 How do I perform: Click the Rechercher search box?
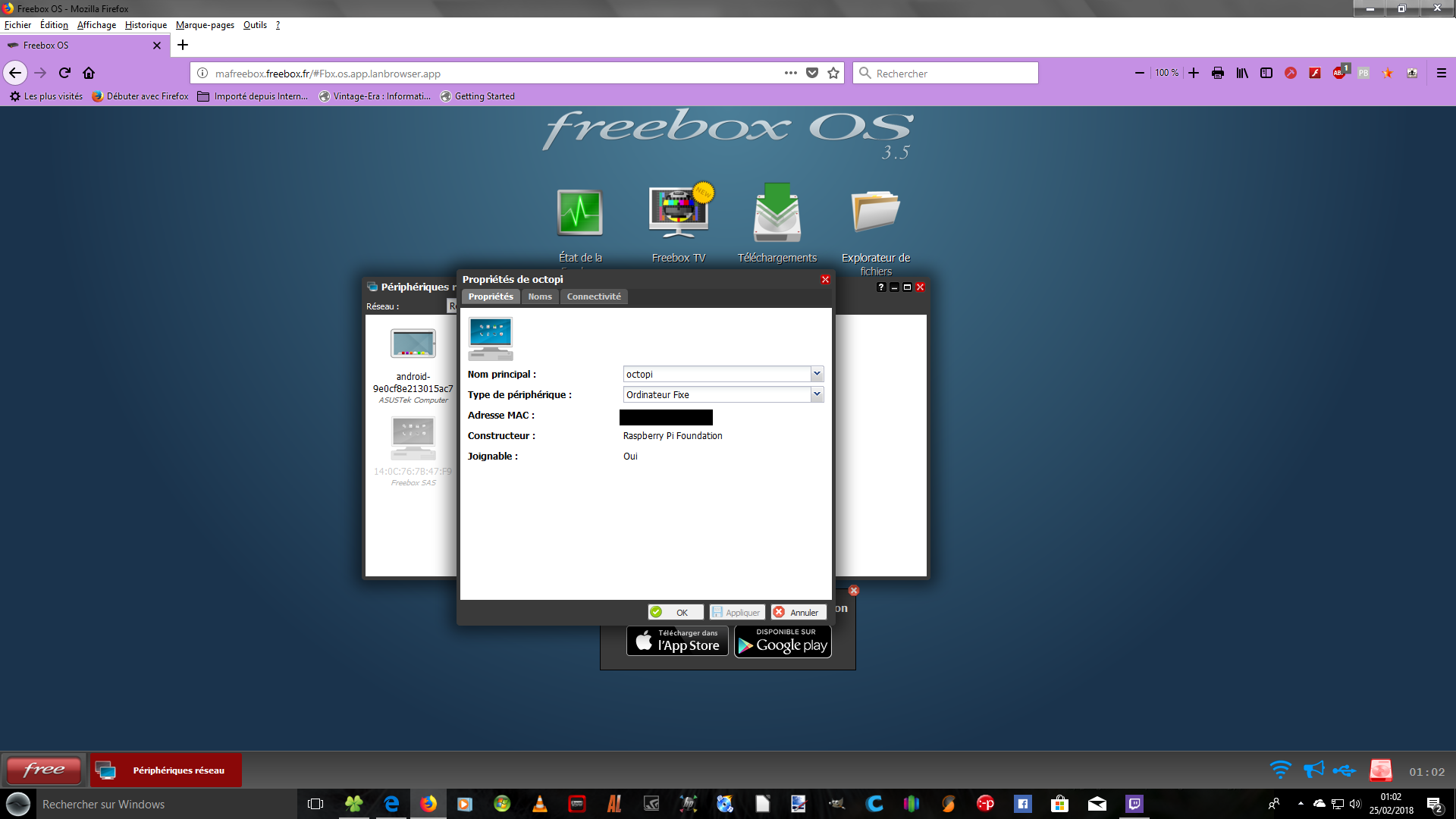click(x=946, y=73)
